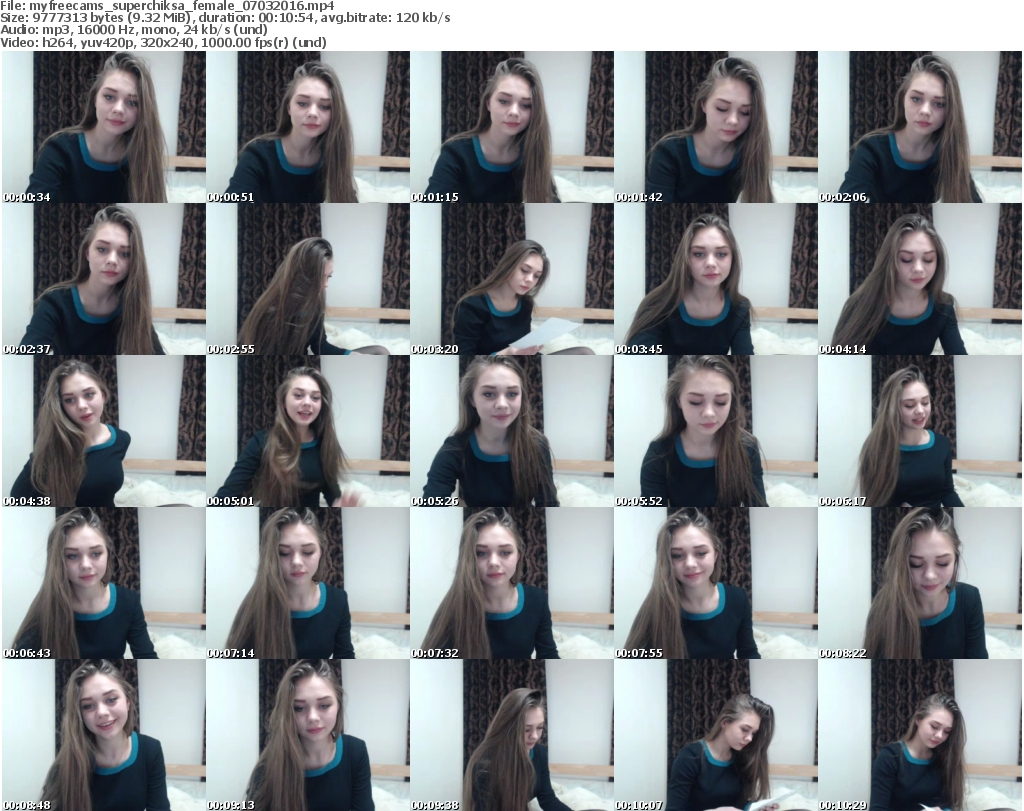The image size is (1024, 811).
Task: Select the thumbnail frame stamped 00:04:14
Action: pos(920,279)
